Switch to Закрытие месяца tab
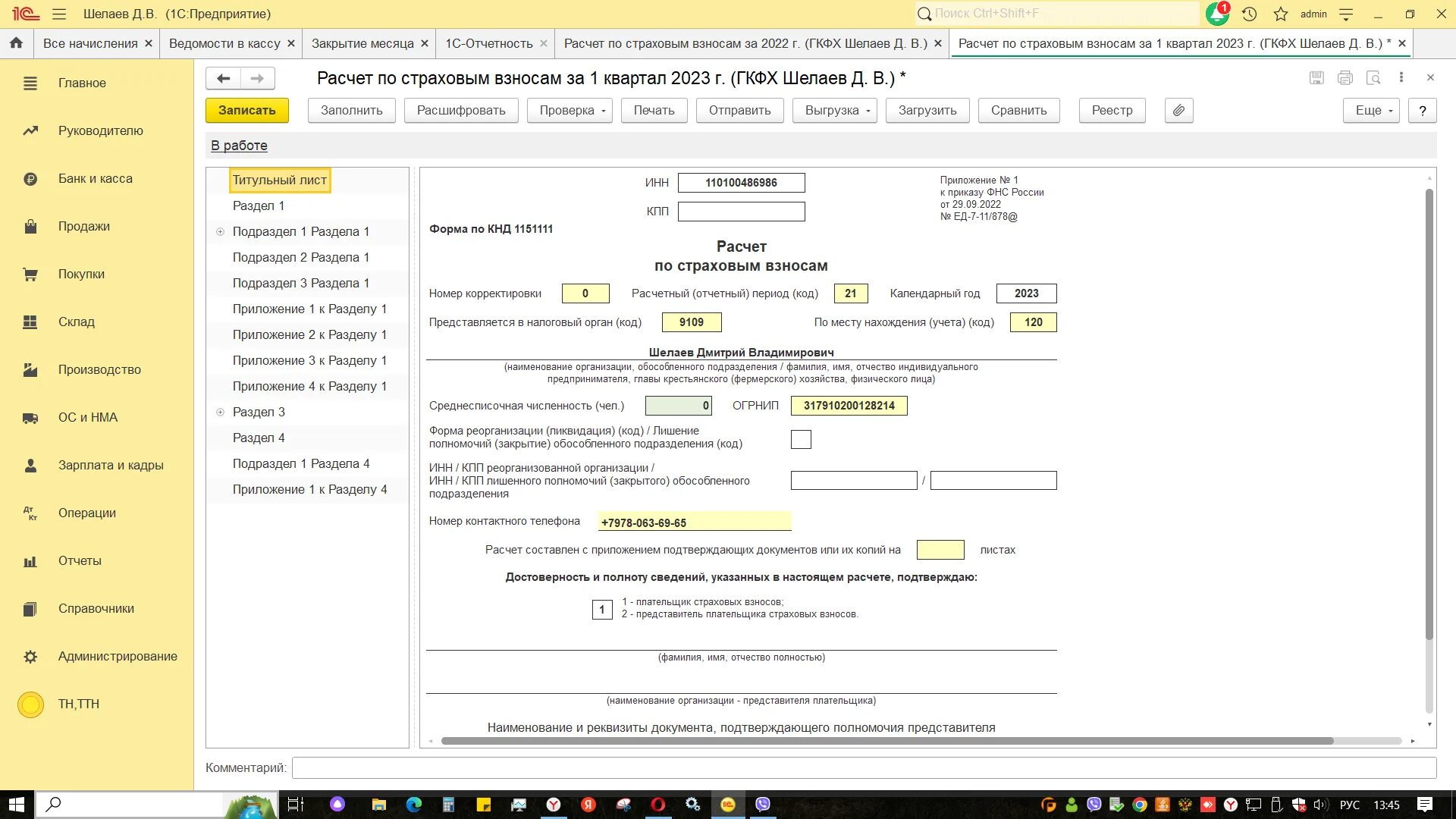1456x819 pixels. click(x=362, y=43)
